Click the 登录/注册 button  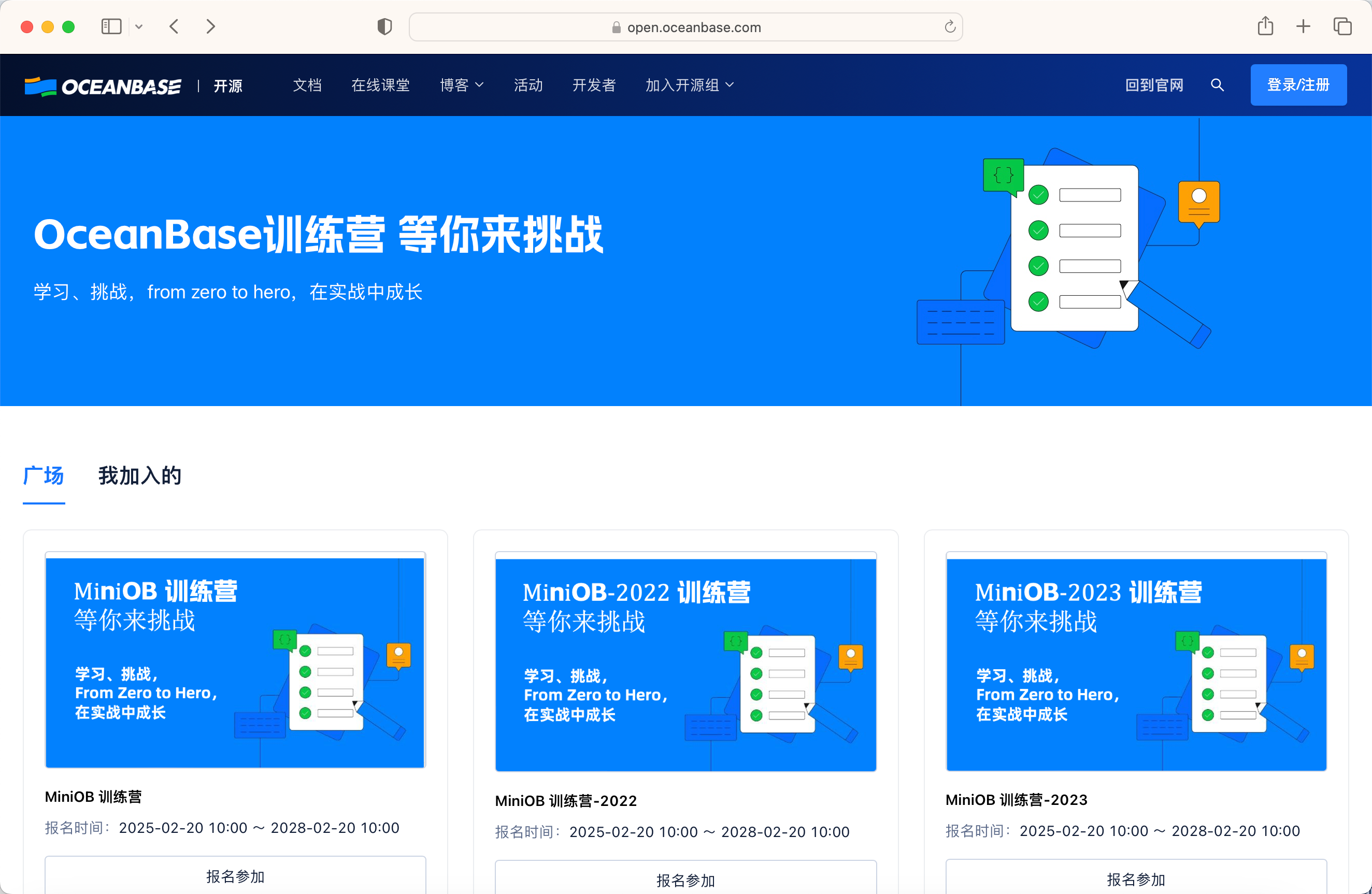(1298, 85)
